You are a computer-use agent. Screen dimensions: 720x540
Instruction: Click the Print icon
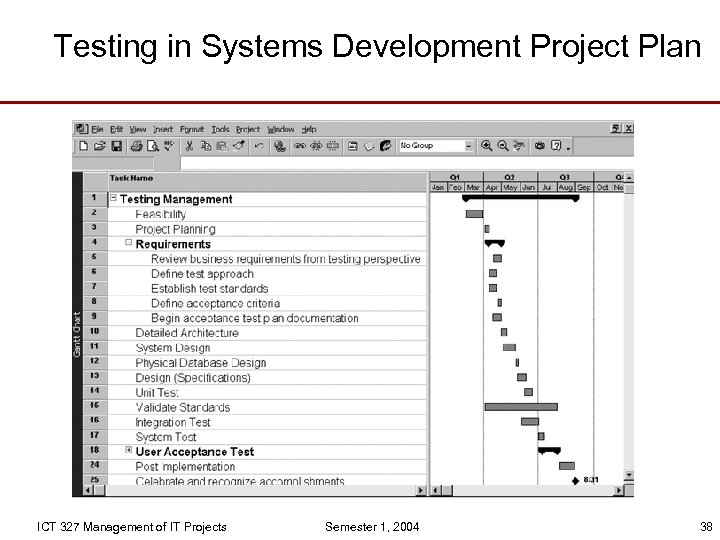pos(136,146)
